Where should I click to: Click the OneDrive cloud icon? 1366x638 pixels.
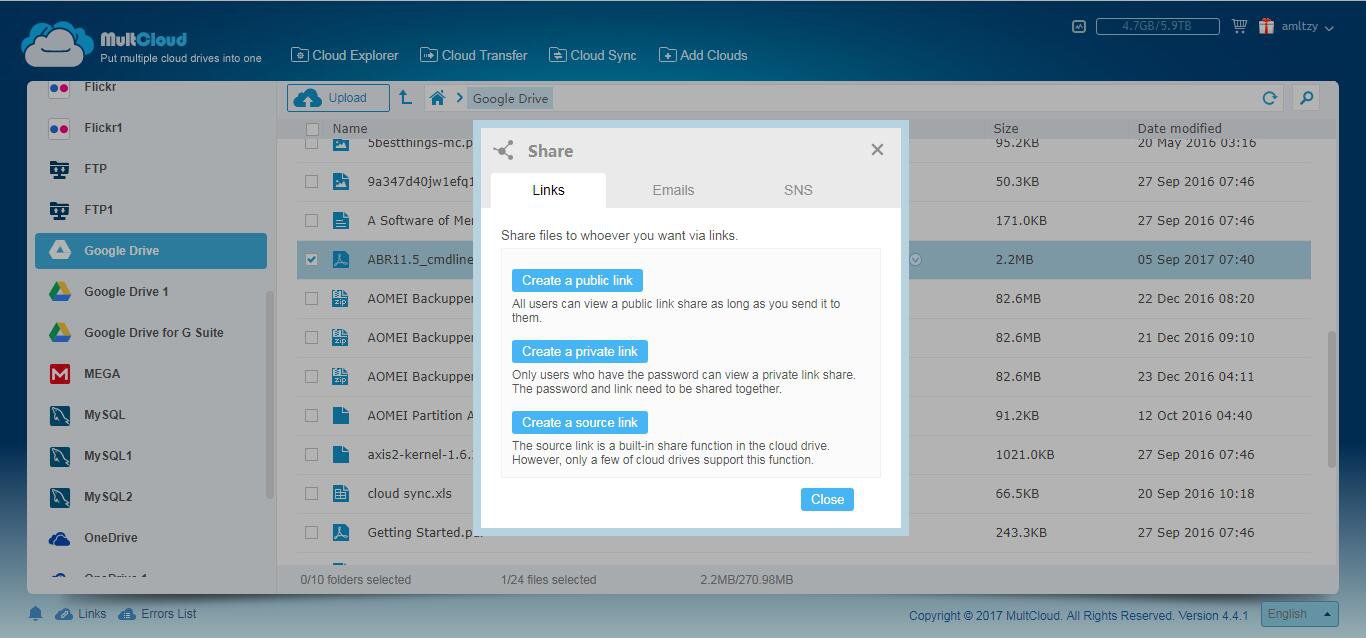click(60, 538)
